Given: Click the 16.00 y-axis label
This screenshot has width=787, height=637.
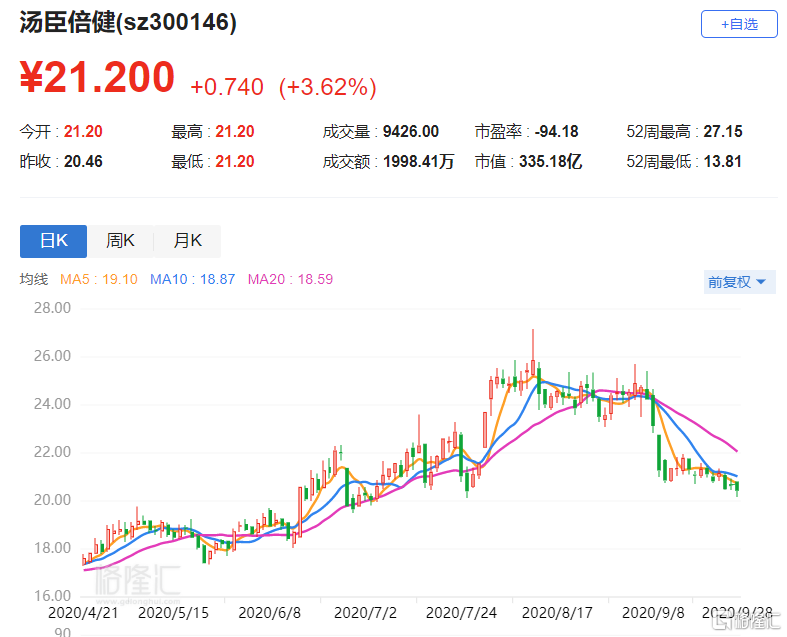Looking at the screenshot, I should [52, 596].
